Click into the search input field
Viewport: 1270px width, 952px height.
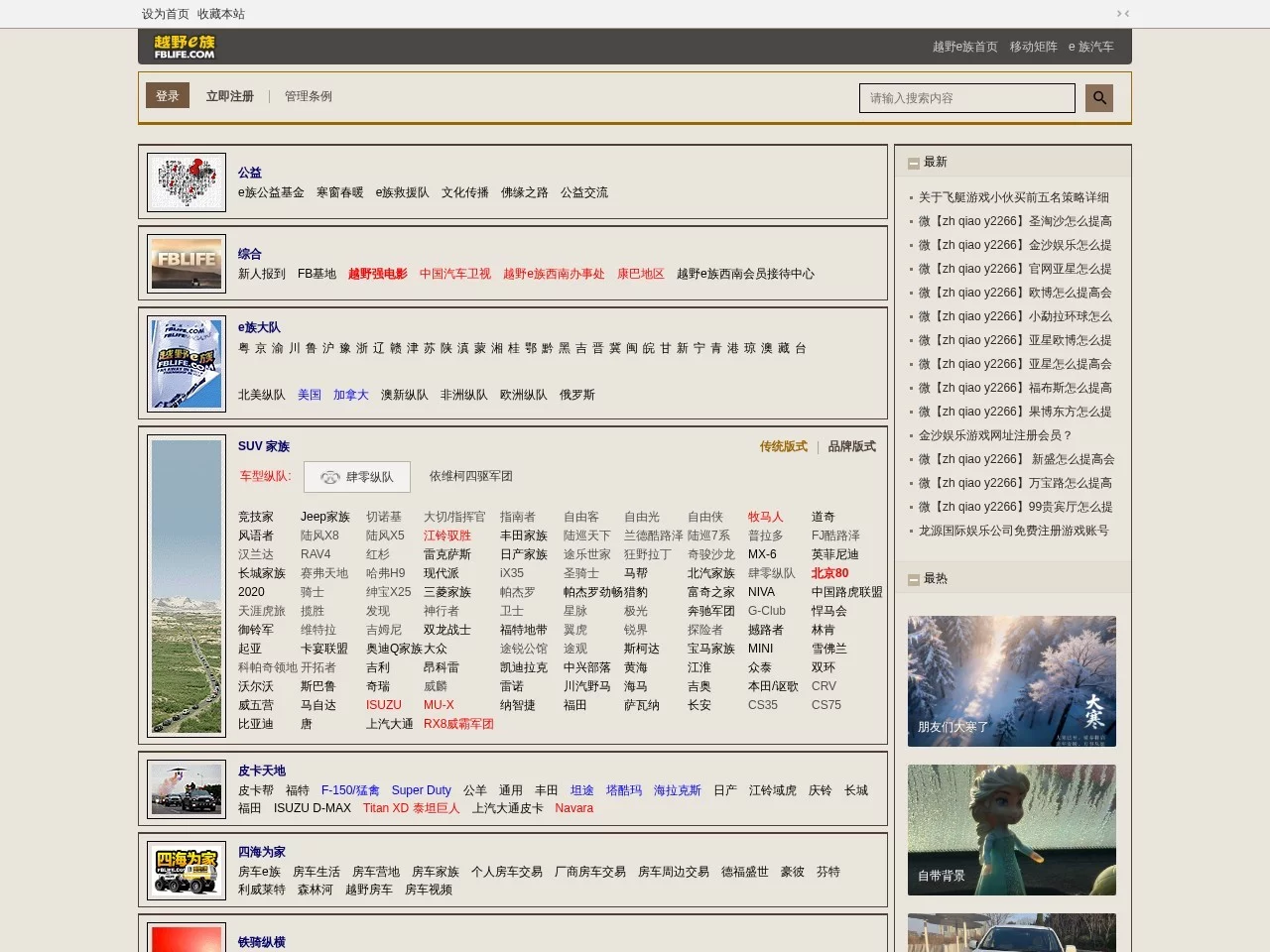coord(966,98)
